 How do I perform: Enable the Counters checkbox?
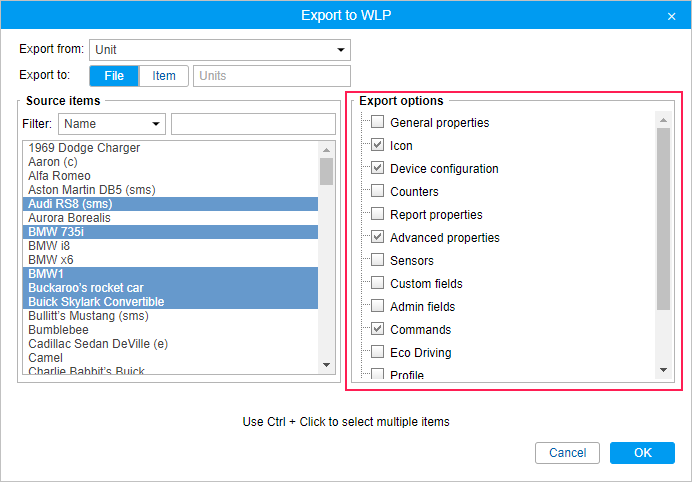[x=378, y=192]
